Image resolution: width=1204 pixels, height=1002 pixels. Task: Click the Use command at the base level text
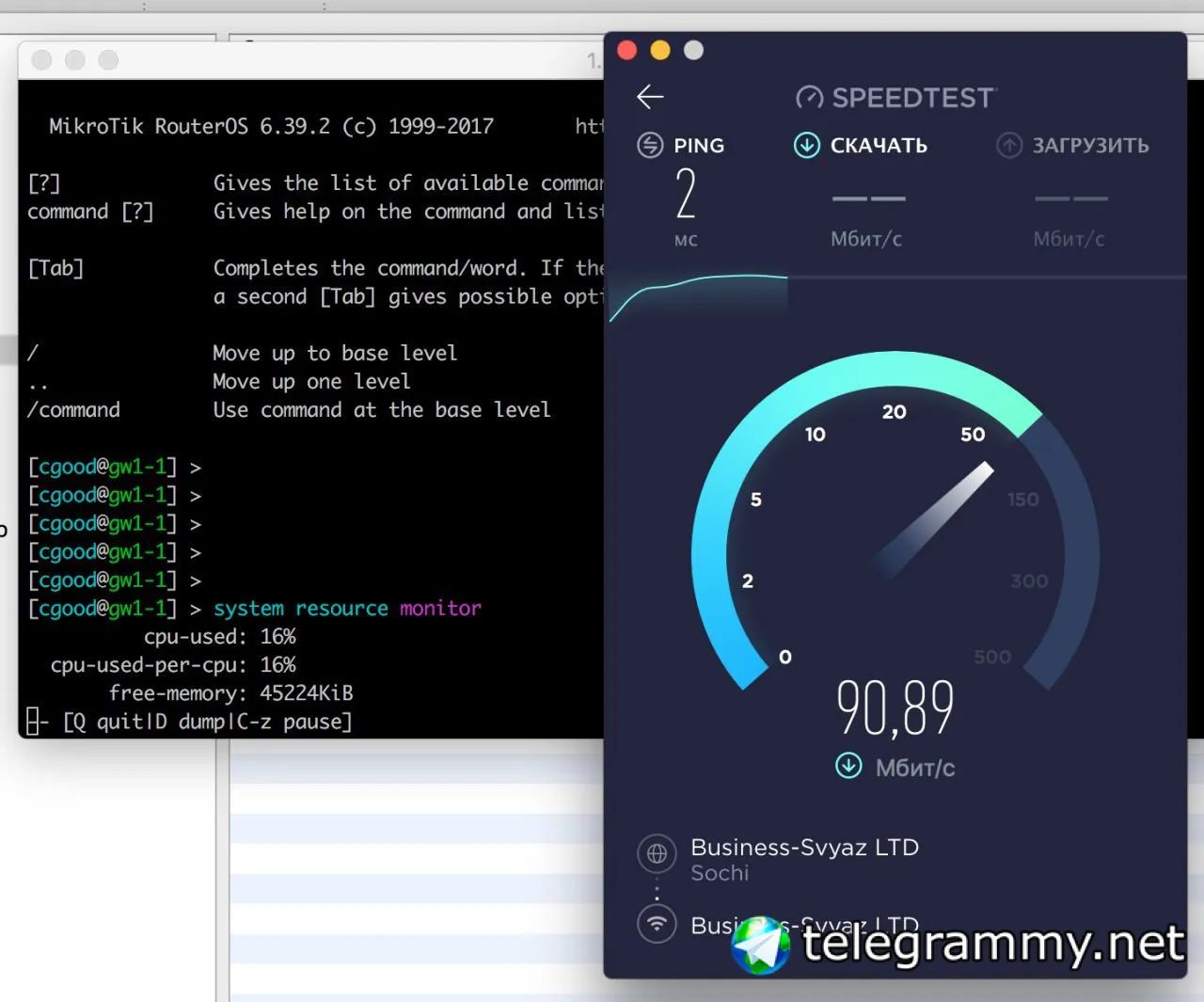tap(382, 409)
